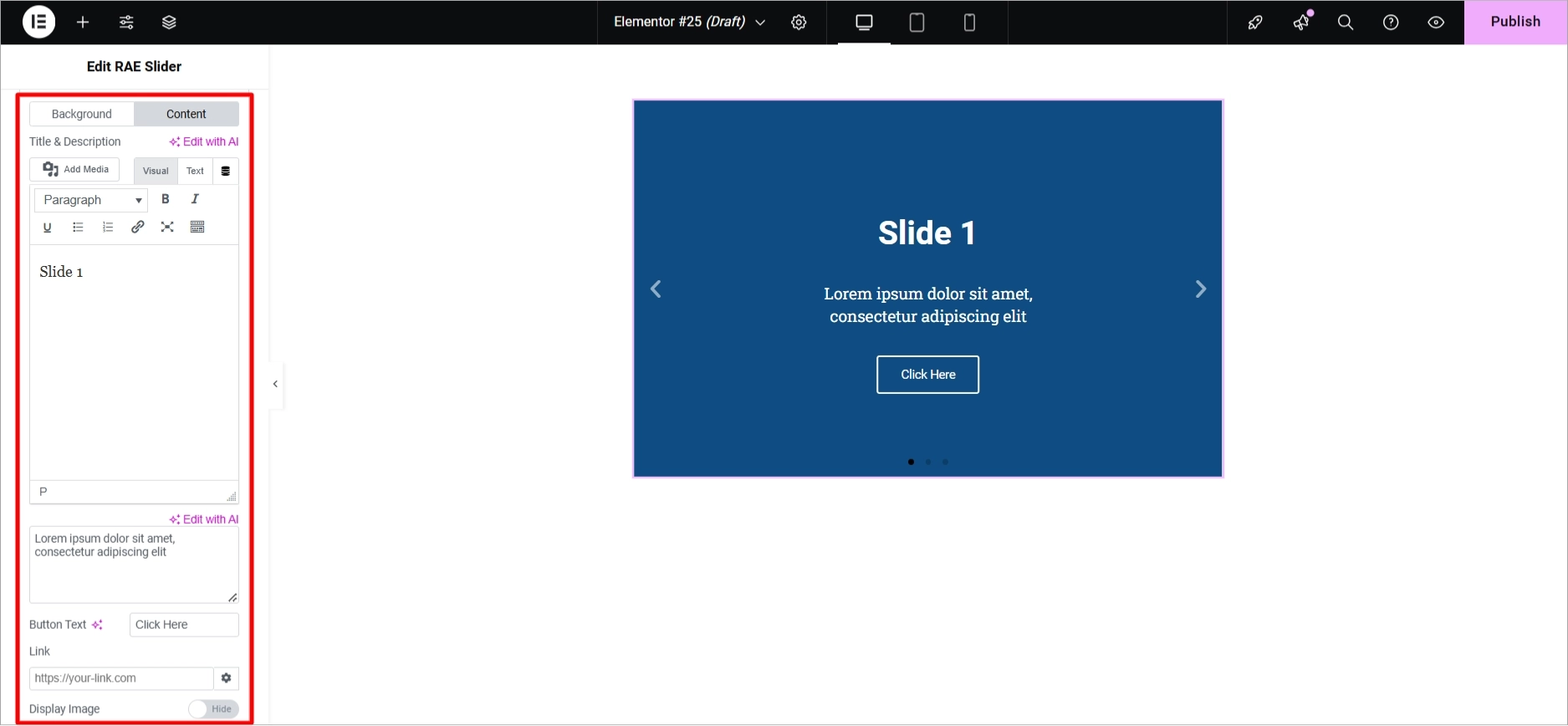Open the Add Element plus icon
This screenshot has width=1568, height=726.
83,23
